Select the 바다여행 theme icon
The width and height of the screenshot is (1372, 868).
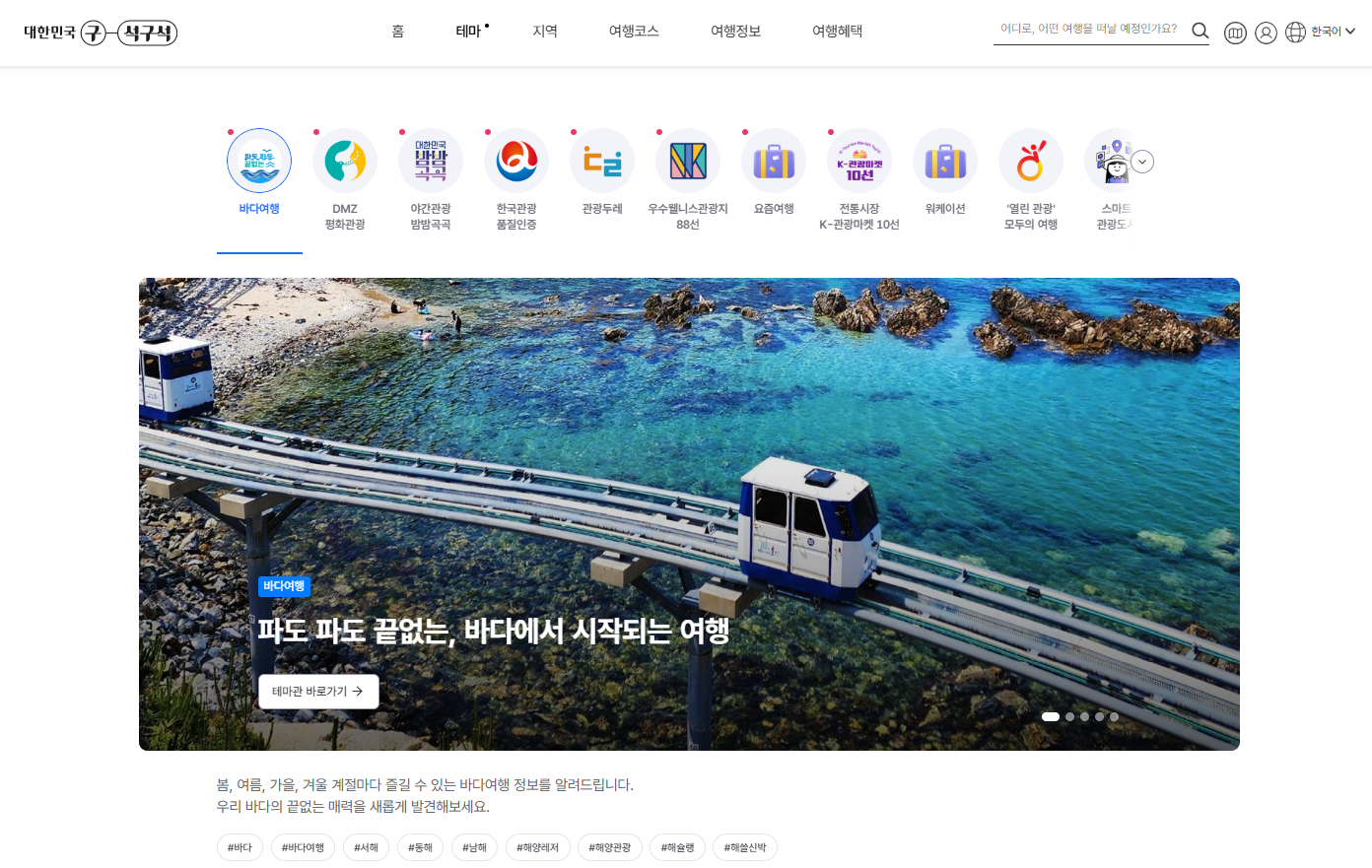point(259,161)
